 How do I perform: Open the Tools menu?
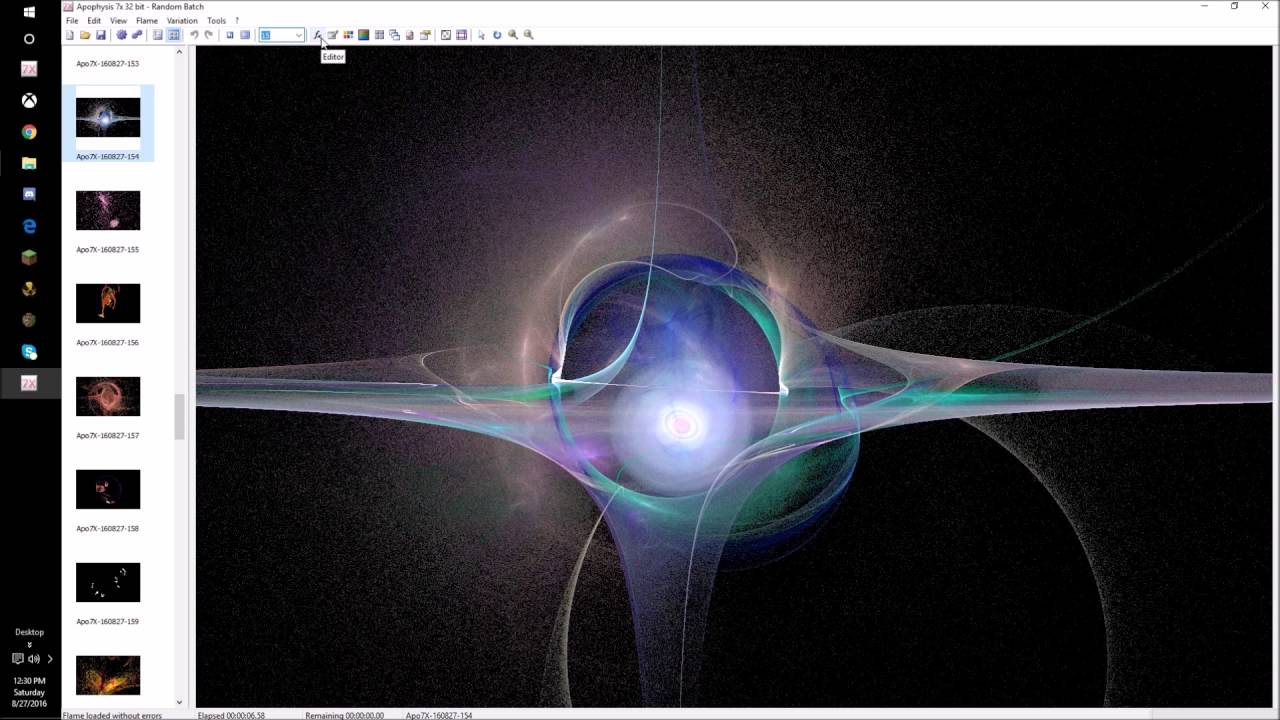click(x=216, y=20)
